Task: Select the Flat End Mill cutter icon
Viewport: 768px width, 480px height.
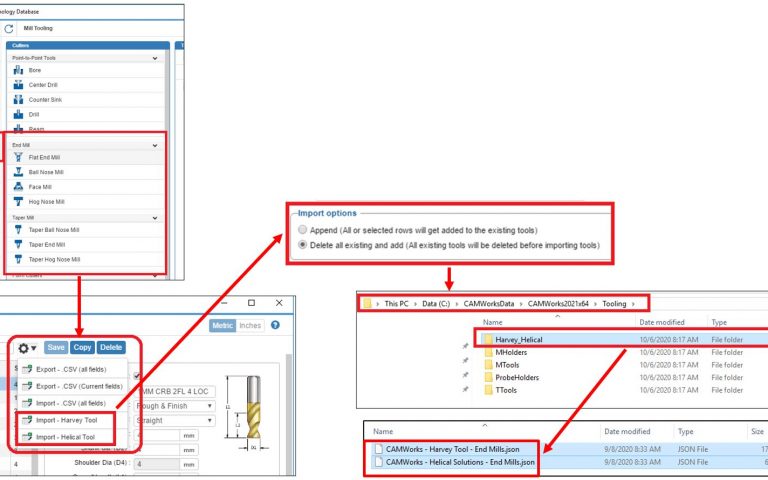Action: pos(20,158)
